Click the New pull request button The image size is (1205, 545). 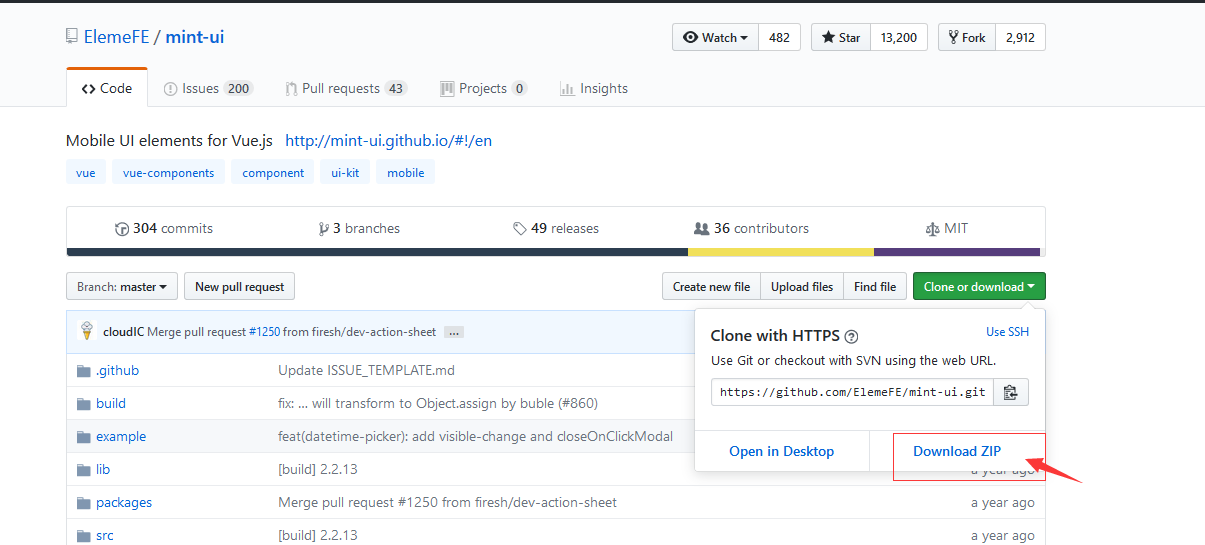(x=239, y=287)
